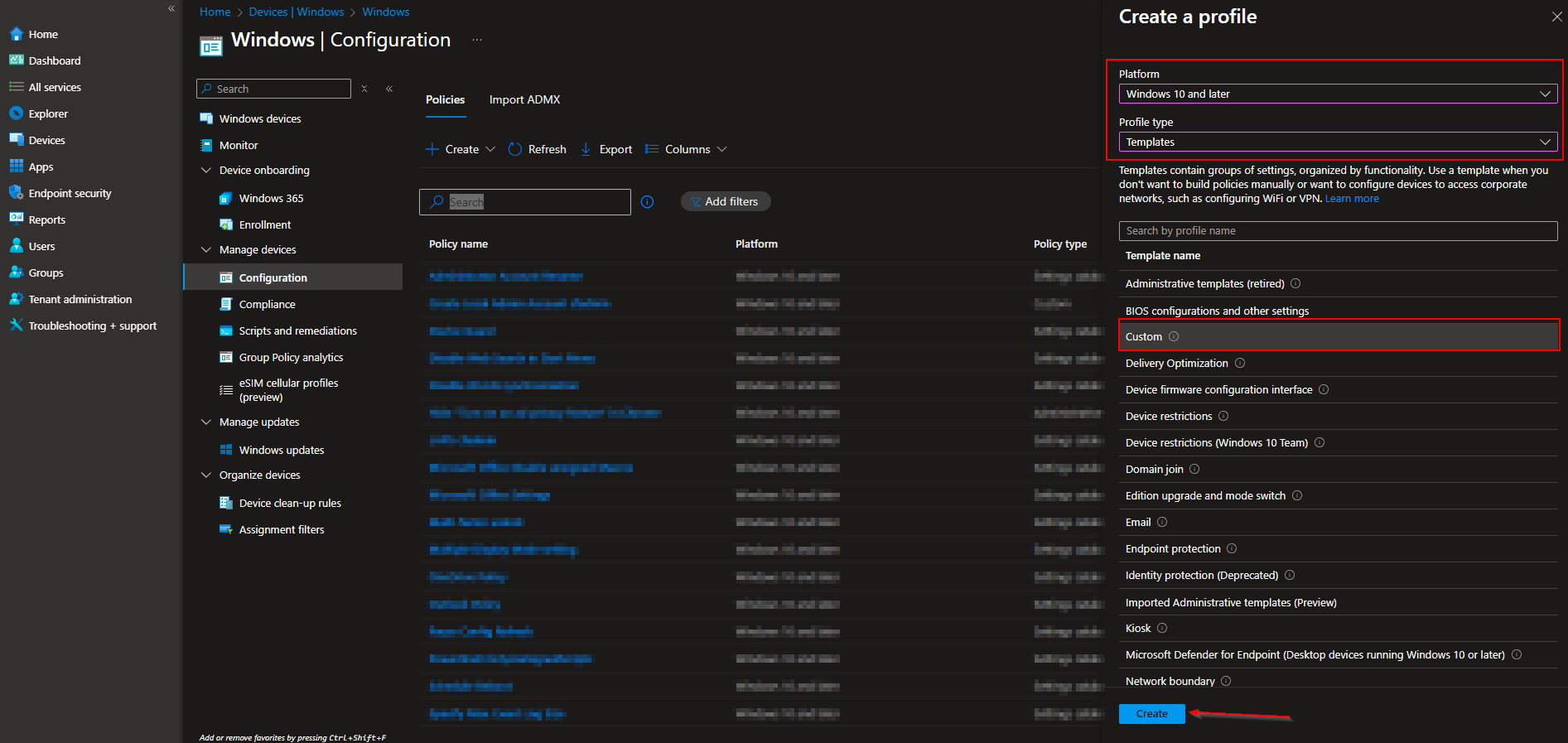Image resolution: width=1568 pixels, height=743 pixels.
Task: Open Troubleshooting + support tools icon
Action: [16, 326]
